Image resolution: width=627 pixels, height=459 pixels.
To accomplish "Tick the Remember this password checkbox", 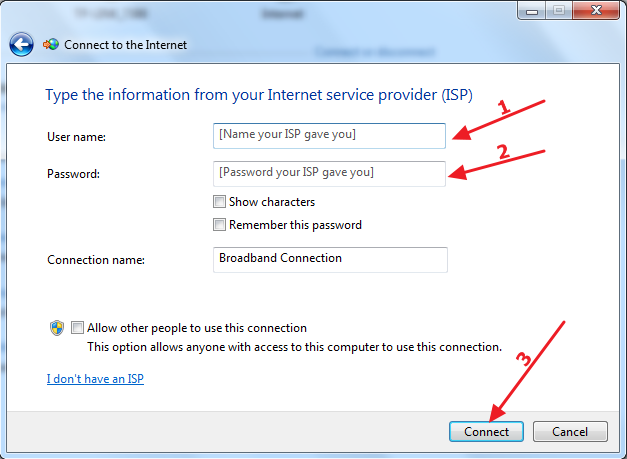I will click(x=220, y=225).
